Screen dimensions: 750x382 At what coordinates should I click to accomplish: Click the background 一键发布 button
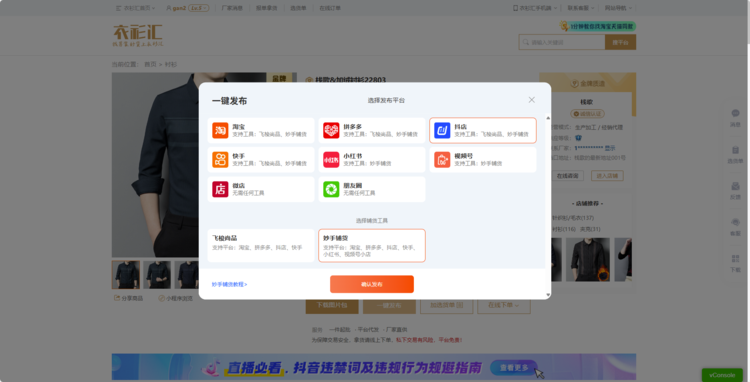389,306
